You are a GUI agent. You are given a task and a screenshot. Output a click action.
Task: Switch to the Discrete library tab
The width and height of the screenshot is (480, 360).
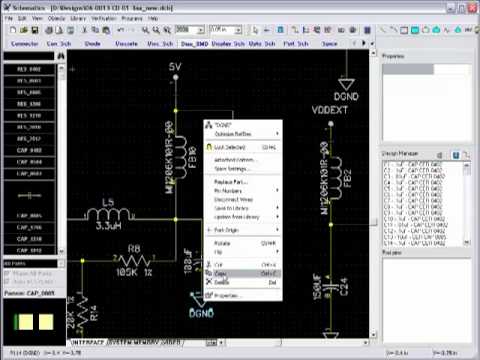coord(126,44)
